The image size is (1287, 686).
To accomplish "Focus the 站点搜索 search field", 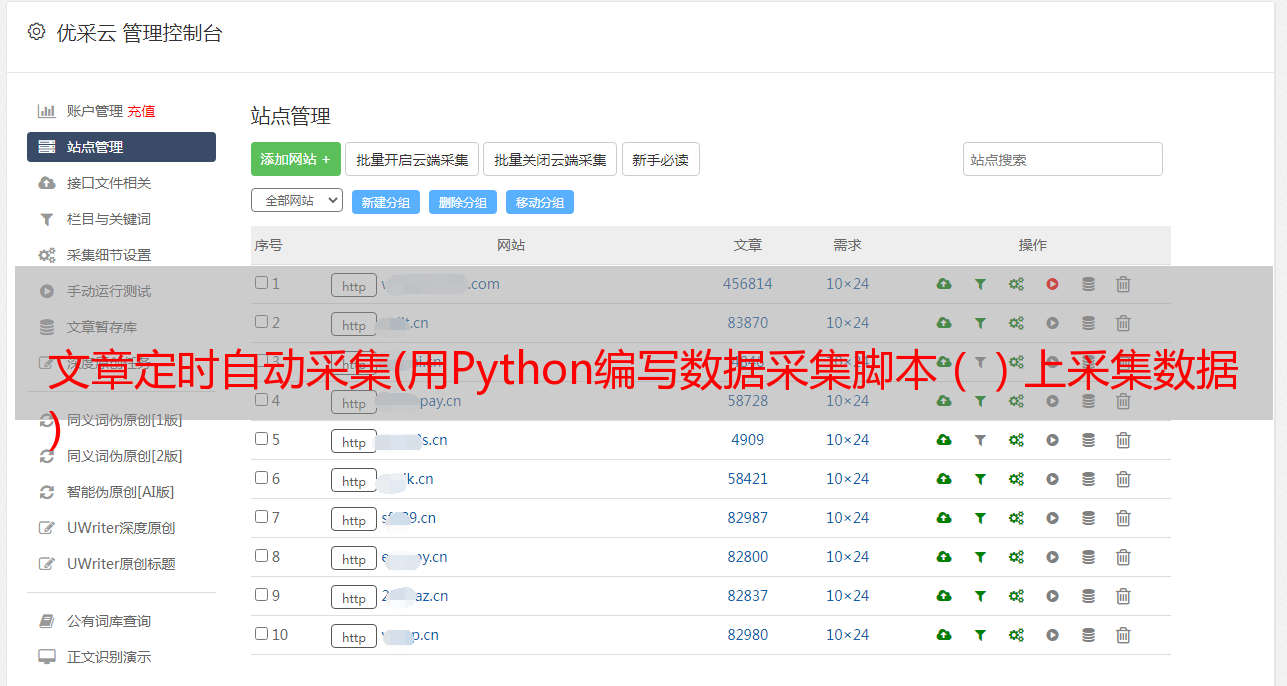I will [1063, 159].
